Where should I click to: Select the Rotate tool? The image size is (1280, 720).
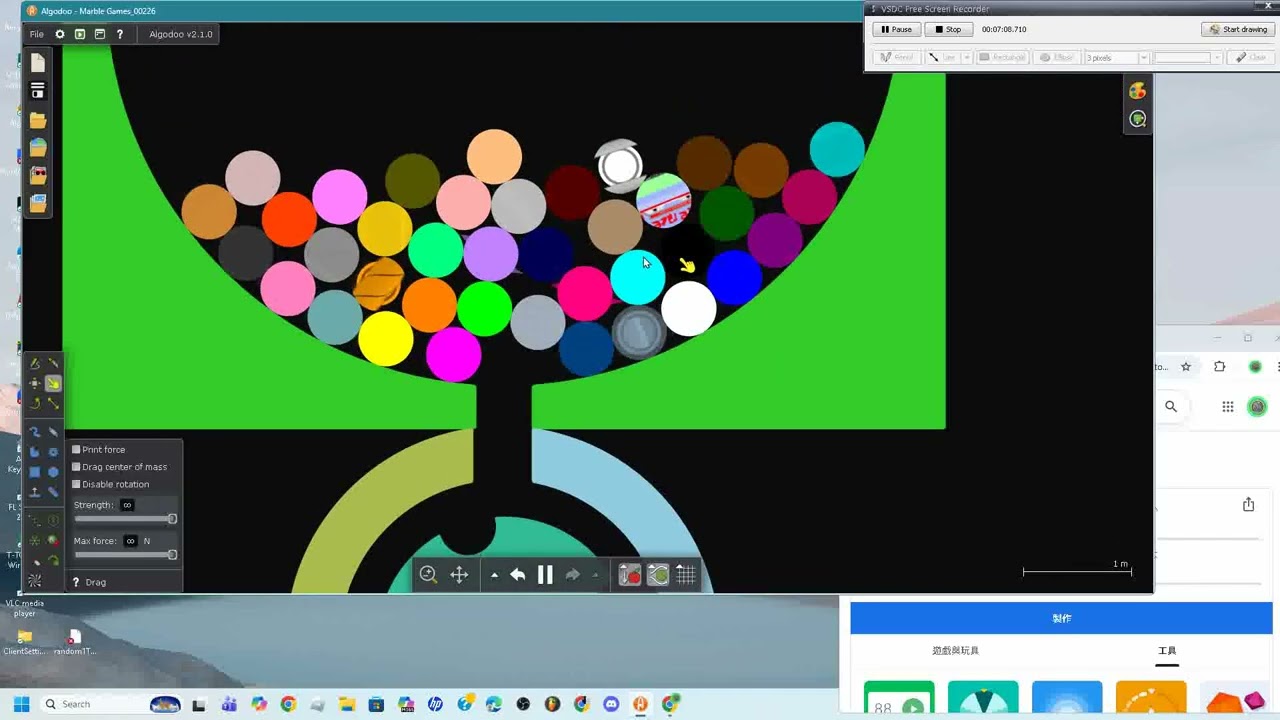(x=35, y=403)
